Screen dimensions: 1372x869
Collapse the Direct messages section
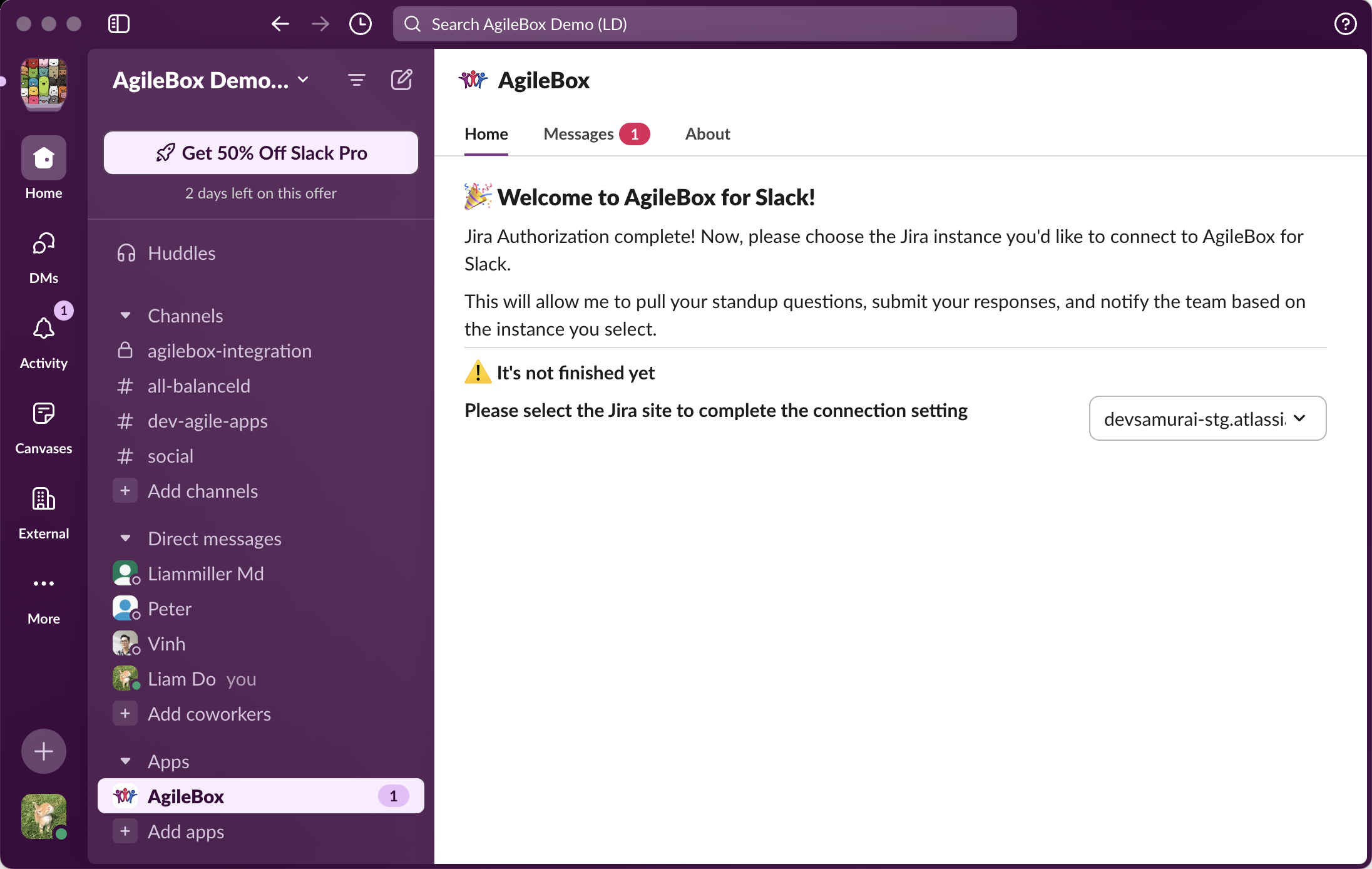click(x=126, y=538)
